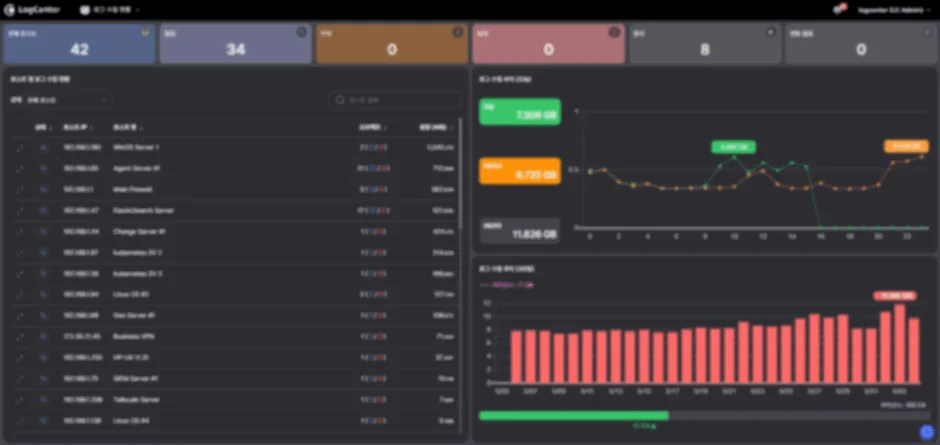Image resolution: width=940 pixels, height=445 pixels.
Task: Open the status filter dropdown above the host table
Action: tap(67, 100)
